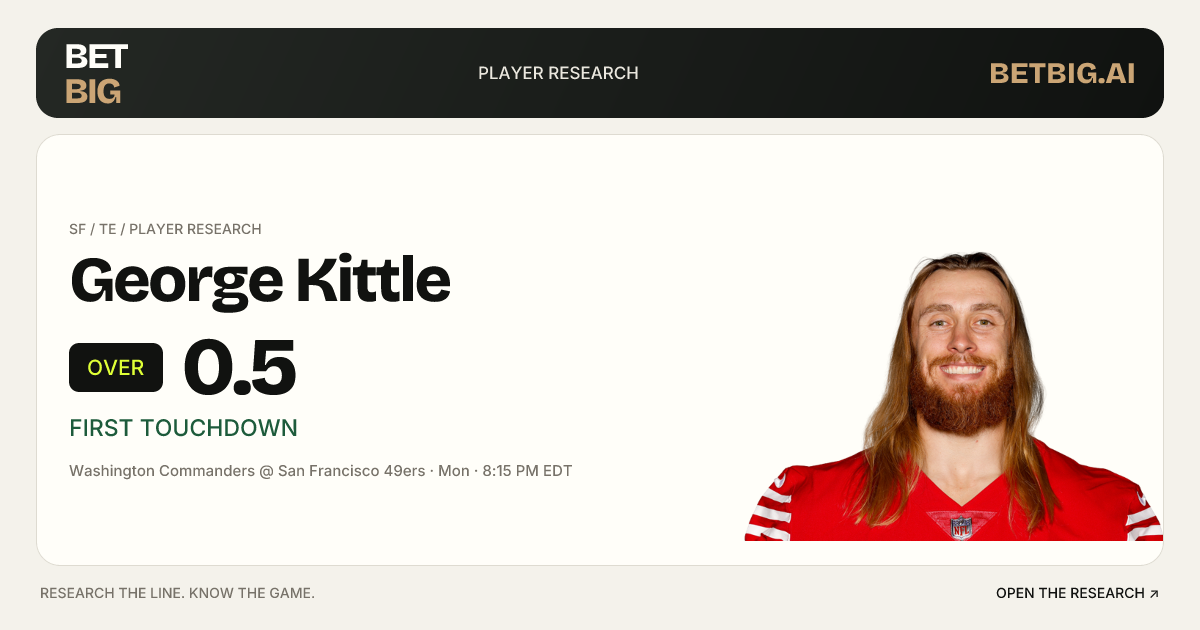Click the SF / TE / PLAYER RESEARCH breadcrumb
1200x630 pixels.
pos(165,229)
